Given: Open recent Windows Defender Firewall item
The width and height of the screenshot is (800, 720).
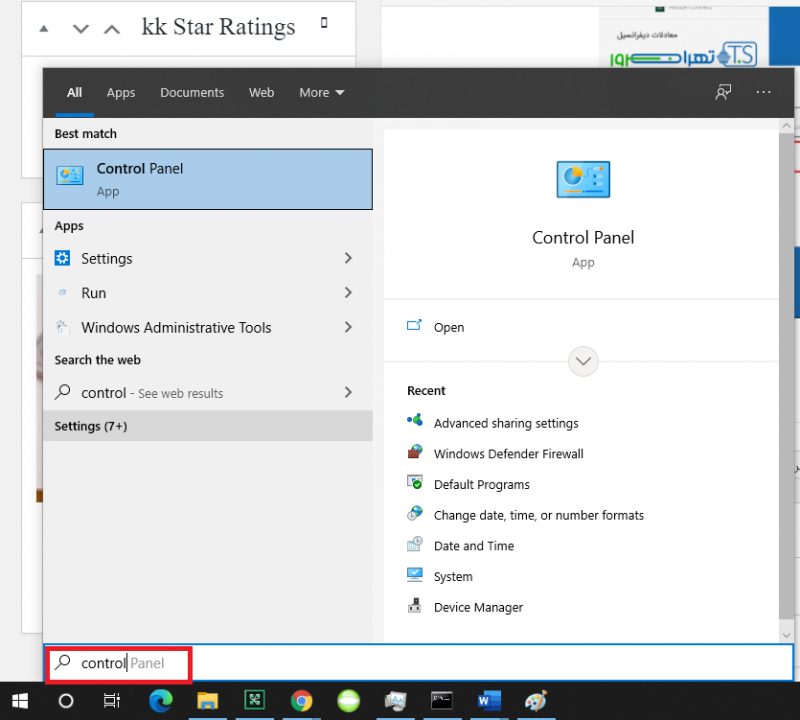Looking at the screenshot, I should (508, 454).
